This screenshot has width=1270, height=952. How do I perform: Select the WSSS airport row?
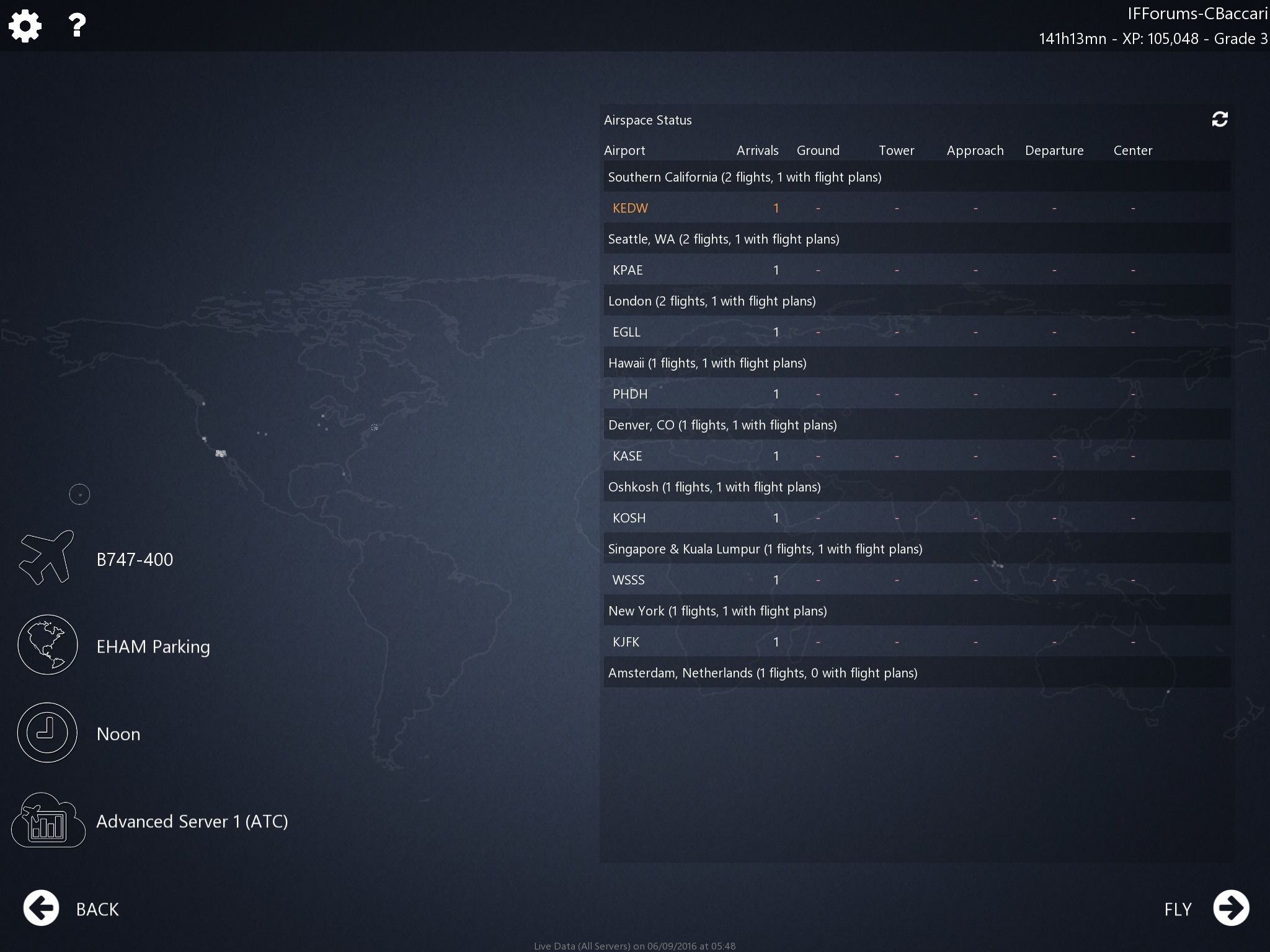(628, 580)
